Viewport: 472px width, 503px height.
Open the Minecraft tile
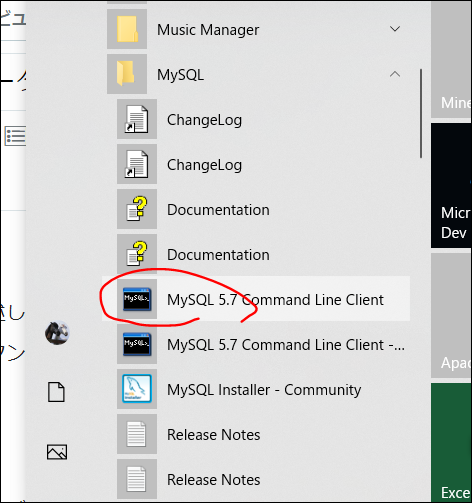[x=451, y=59]
